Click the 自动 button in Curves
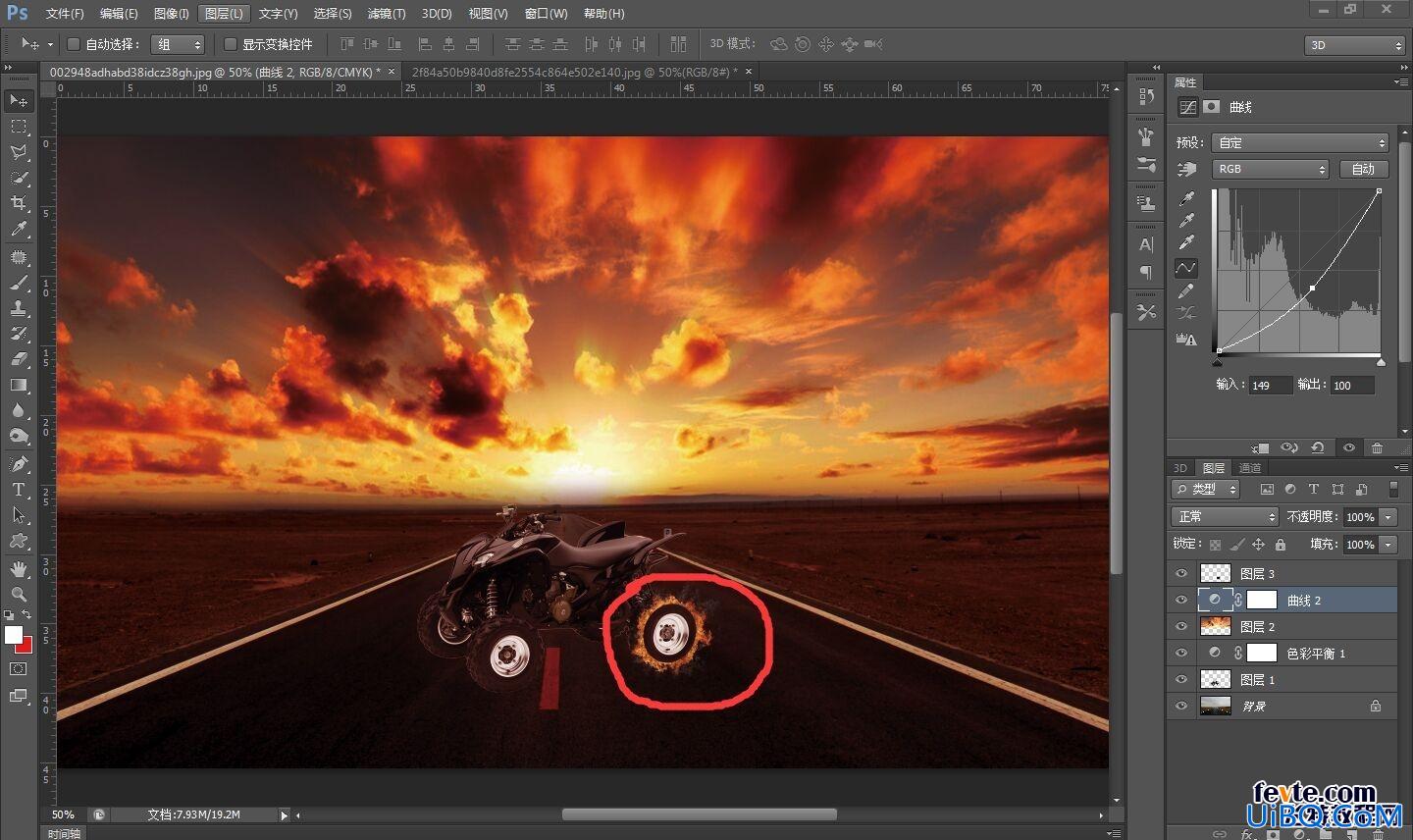 point(1363,169)
